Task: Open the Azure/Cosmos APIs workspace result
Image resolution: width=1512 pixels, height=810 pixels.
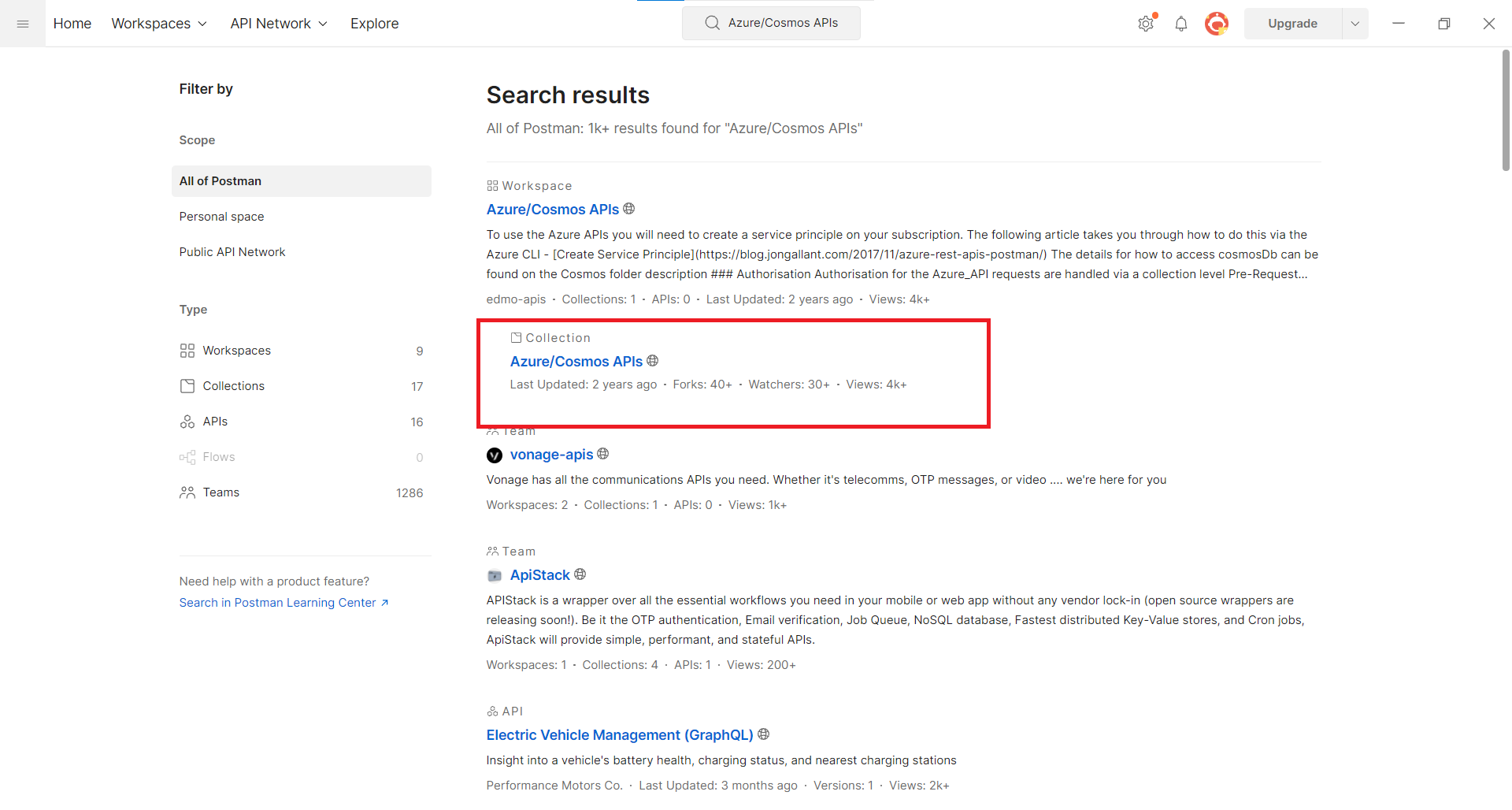Action: coord(553,210)
